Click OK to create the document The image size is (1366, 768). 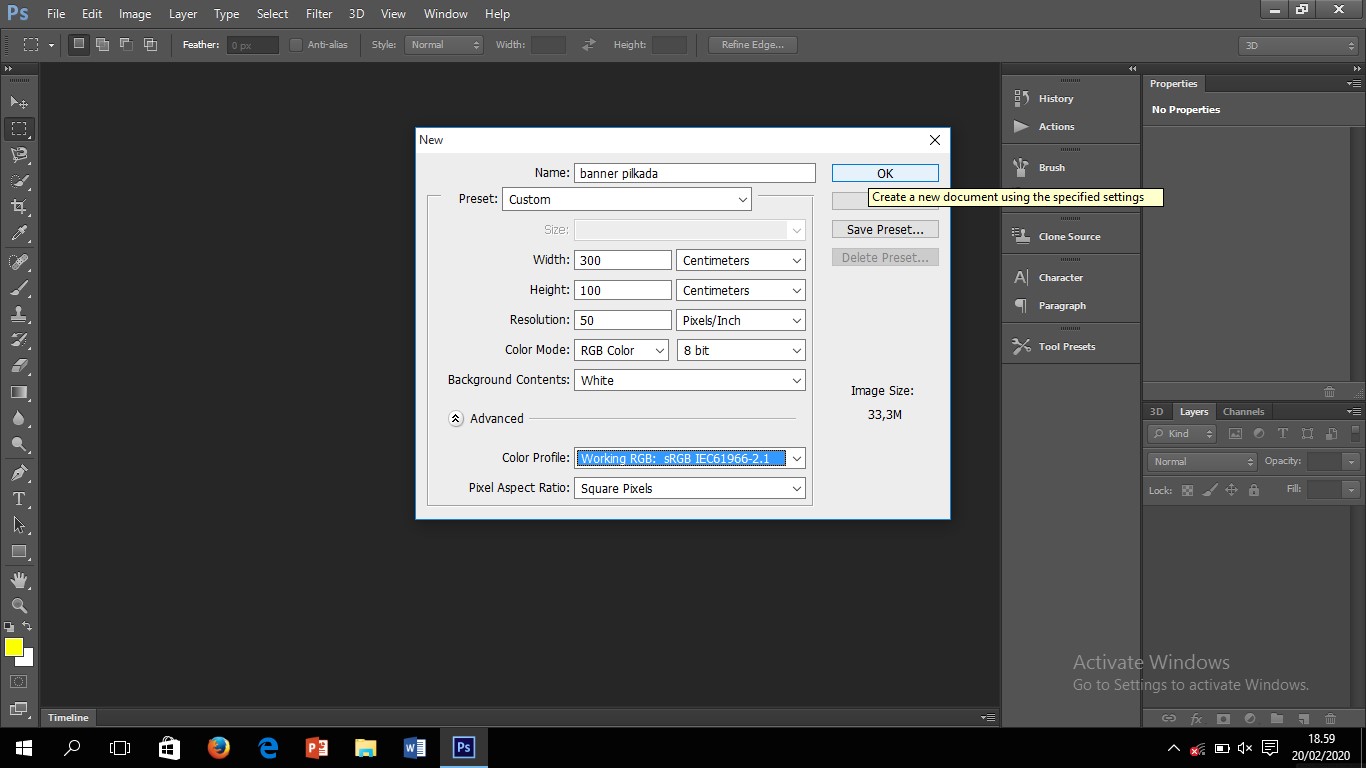pos(885,173)
